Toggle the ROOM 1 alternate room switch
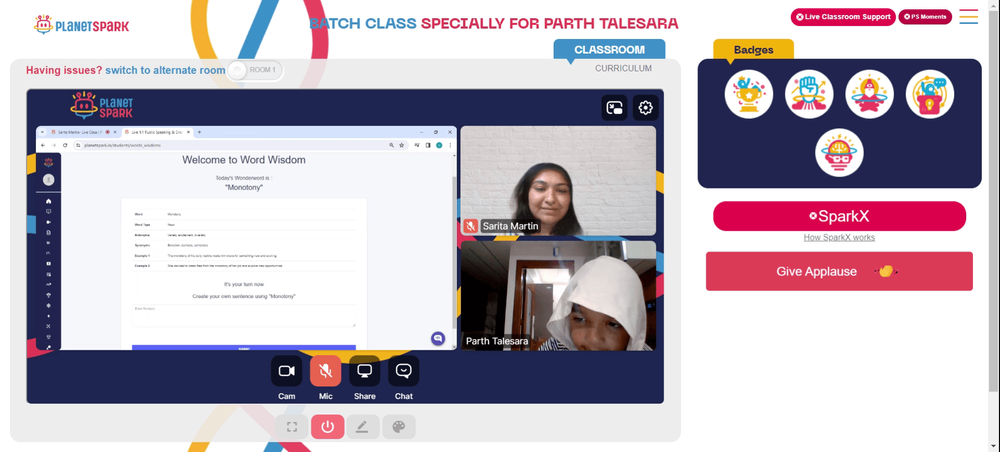1000x452 pixels. point(255,70)
